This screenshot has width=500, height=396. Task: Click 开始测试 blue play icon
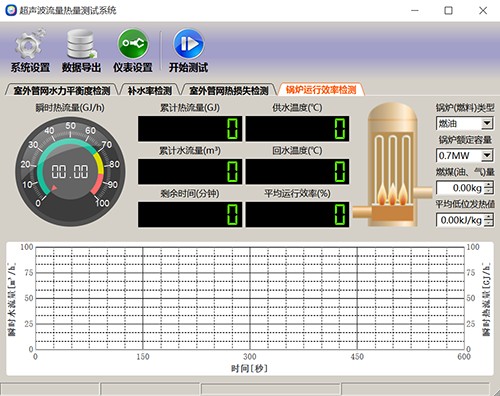pyautogui.click(x=188, y=44)
